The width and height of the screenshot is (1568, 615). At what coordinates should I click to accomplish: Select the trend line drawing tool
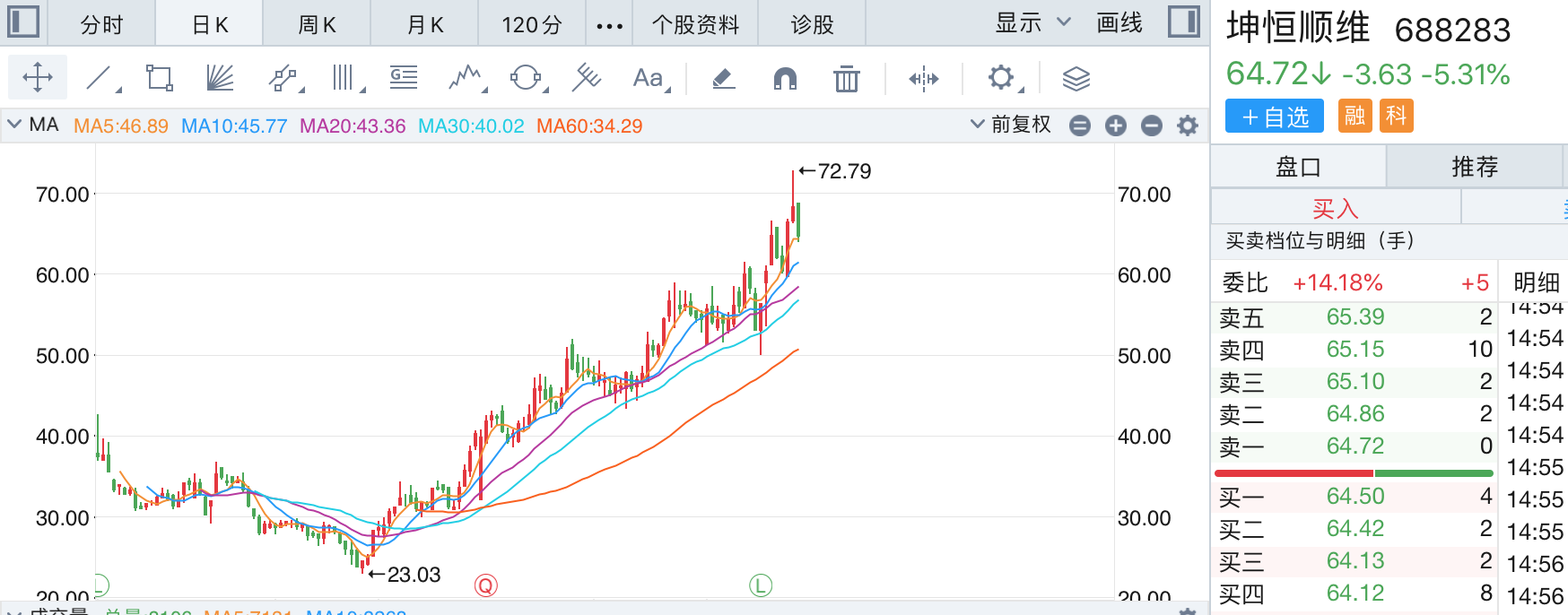click(x=100, y=78)
